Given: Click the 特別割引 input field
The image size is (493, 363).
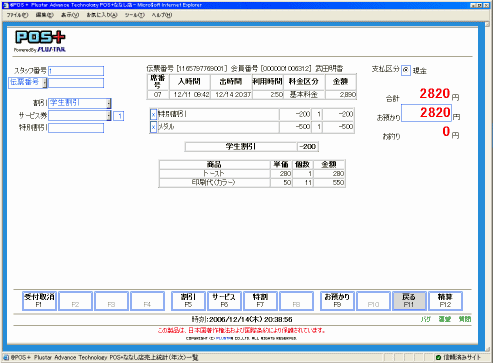Looking at the screenshot, I should coord(76,128).
